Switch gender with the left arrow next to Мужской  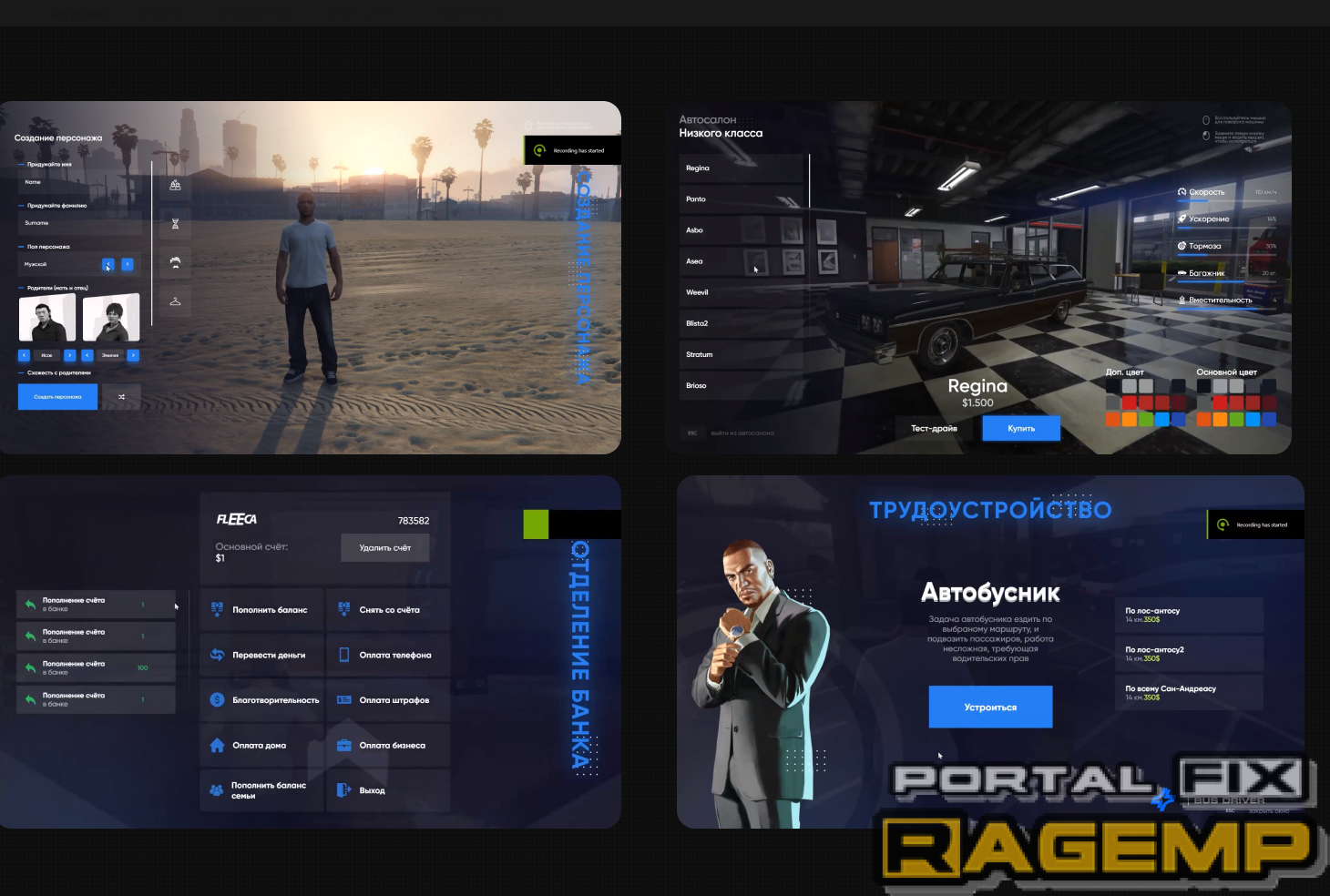click(x=107, y=264)
